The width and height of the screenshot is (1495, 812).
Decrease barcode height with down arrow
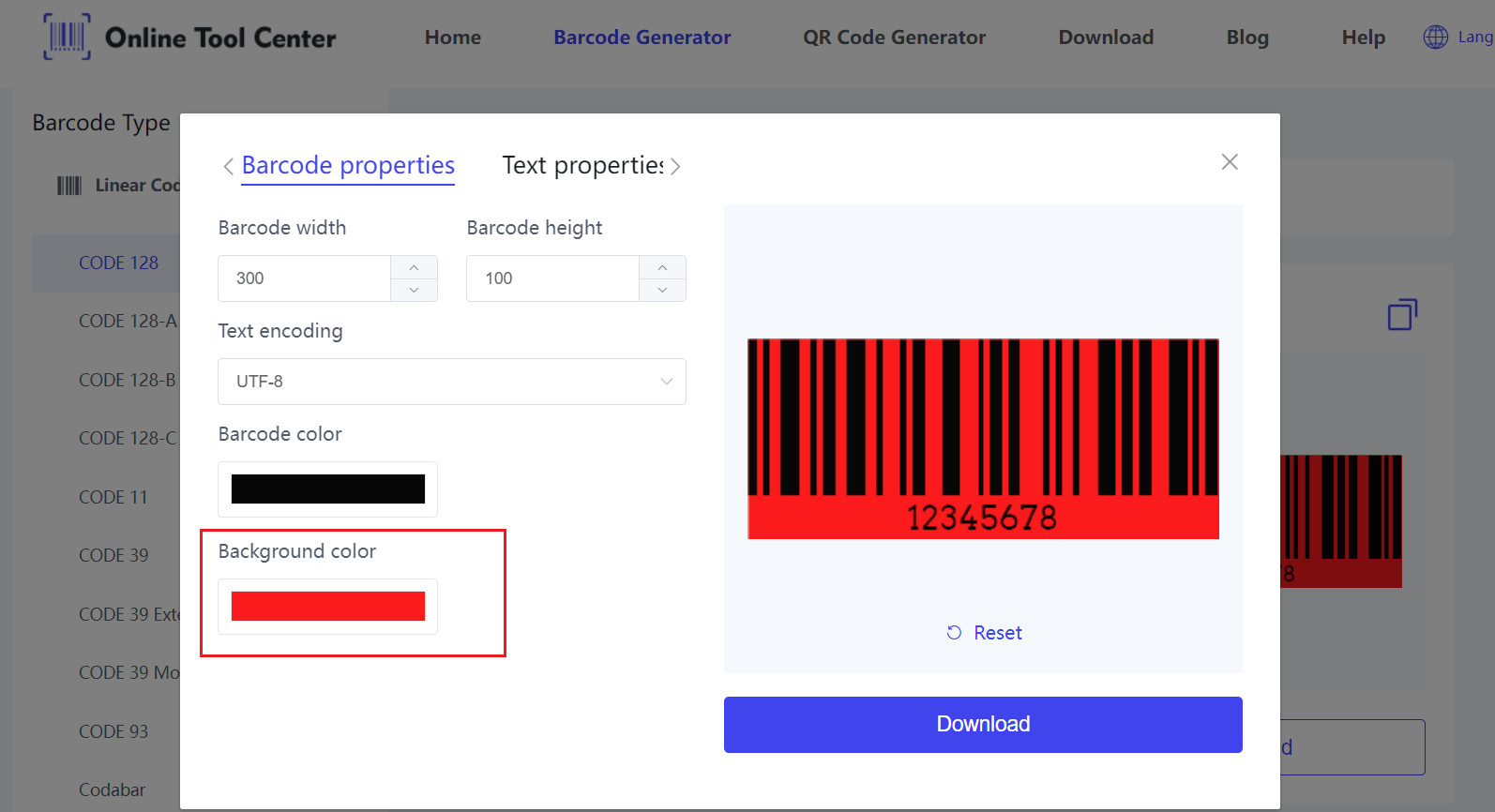(662, 290)
